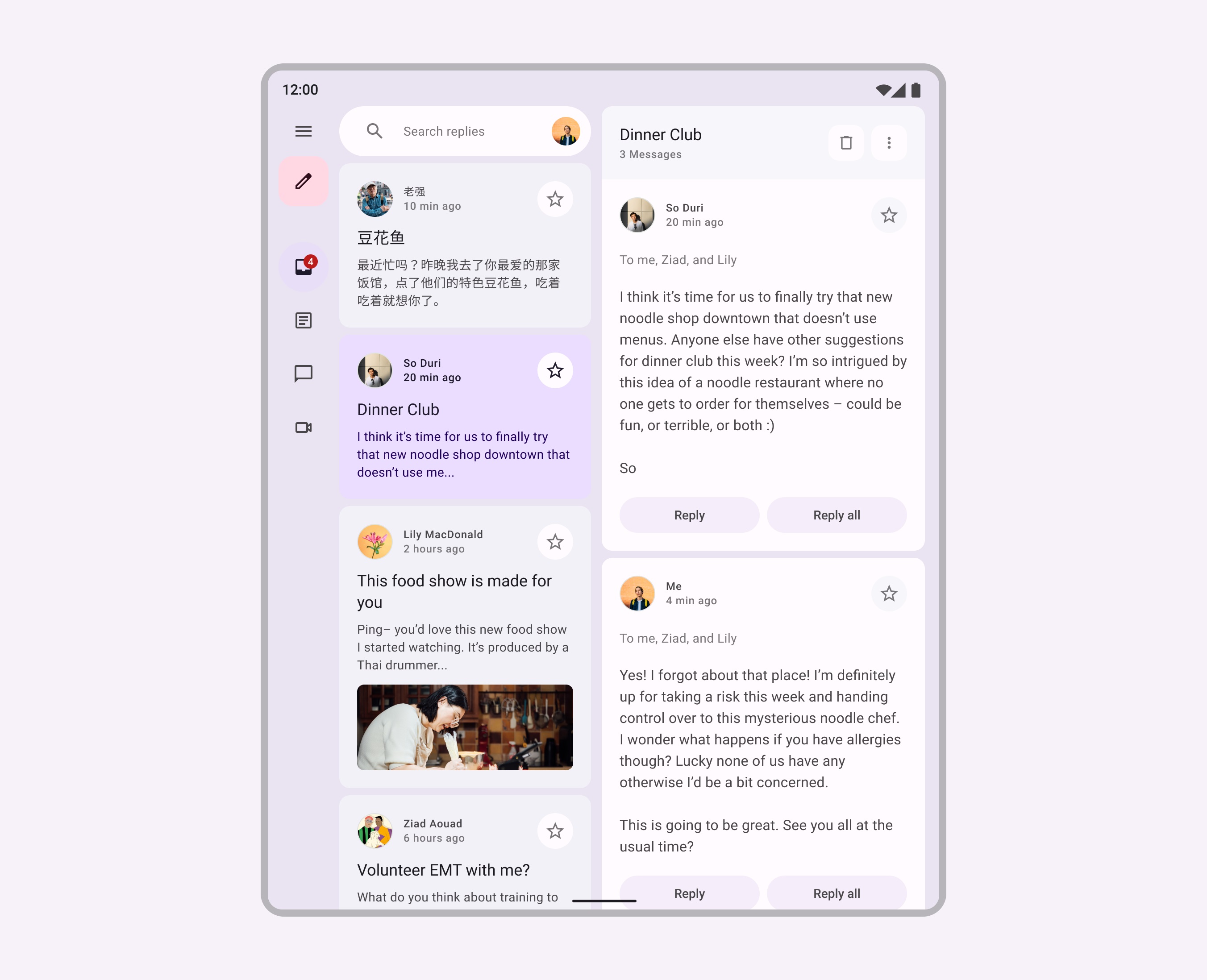1207x980 pixels.
Task: Click Reply to So Duri's message
Action: pyautogui.click(x=689, y=515)
